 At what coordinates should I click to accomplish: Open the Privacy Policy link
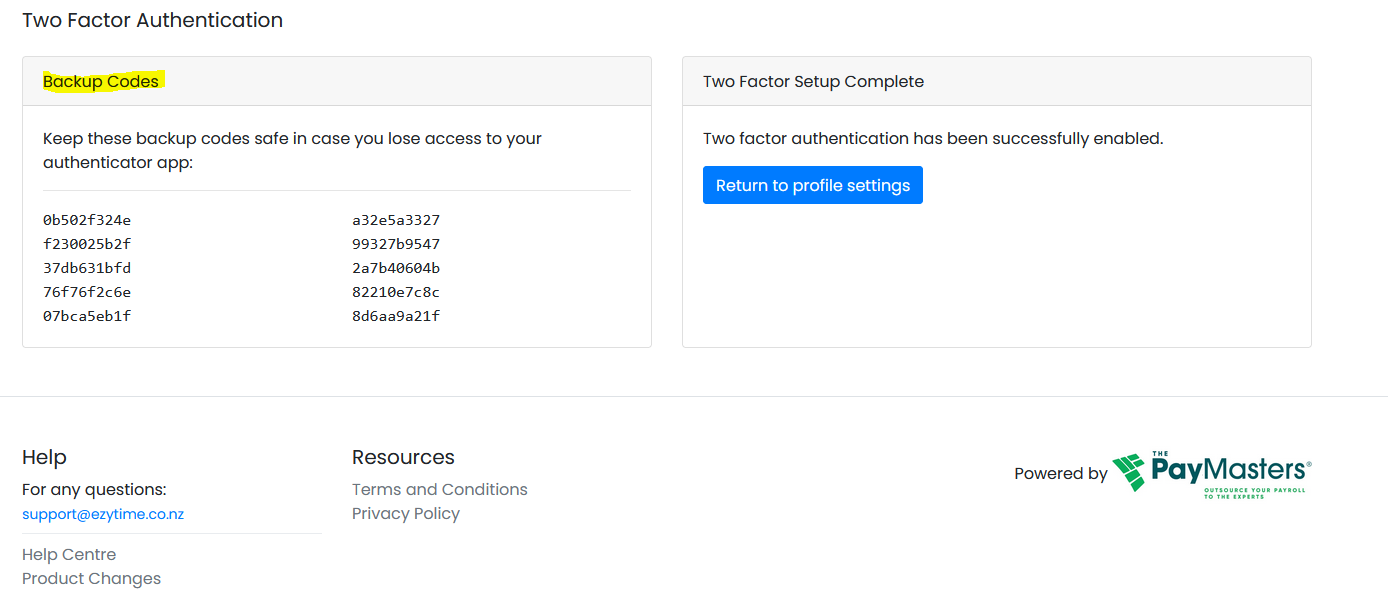pyautogui.click(x=405, y=513)
